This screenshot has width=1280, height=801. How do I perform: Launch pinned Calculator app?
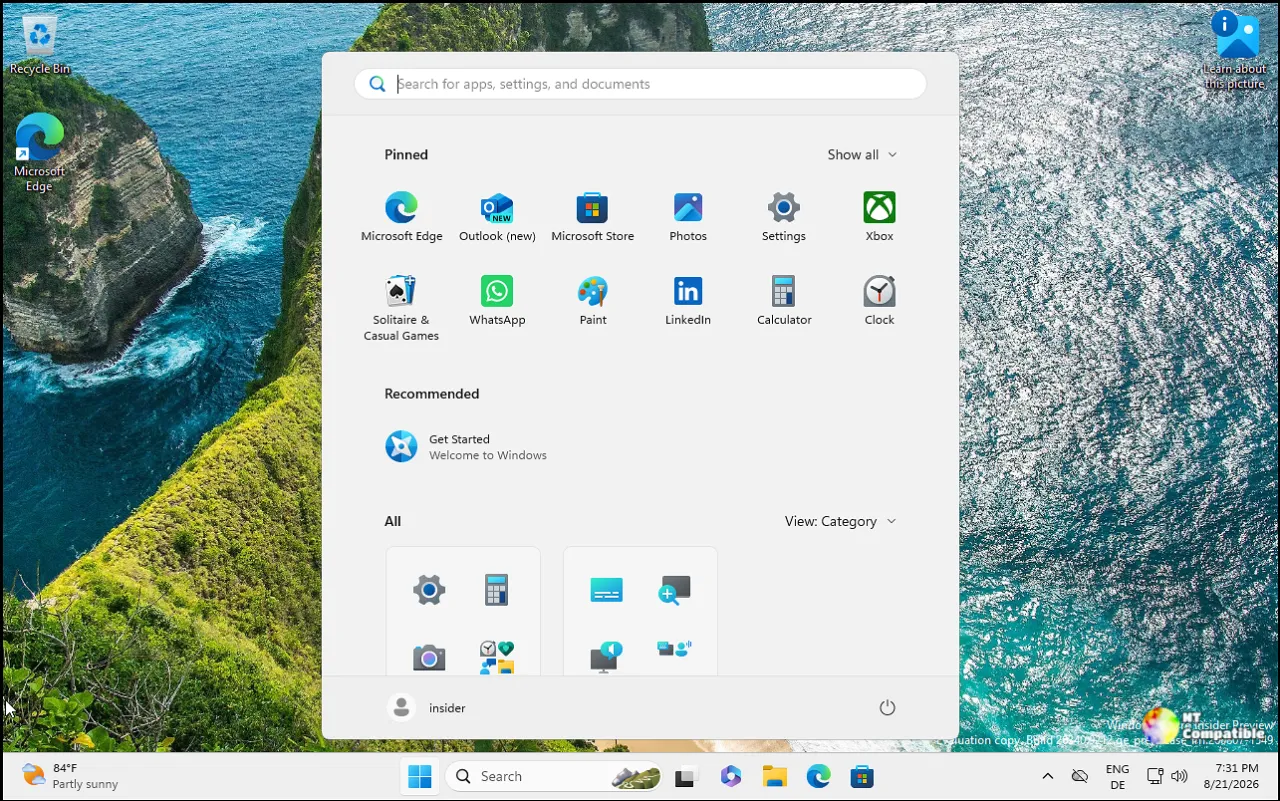tap(784, 301)
